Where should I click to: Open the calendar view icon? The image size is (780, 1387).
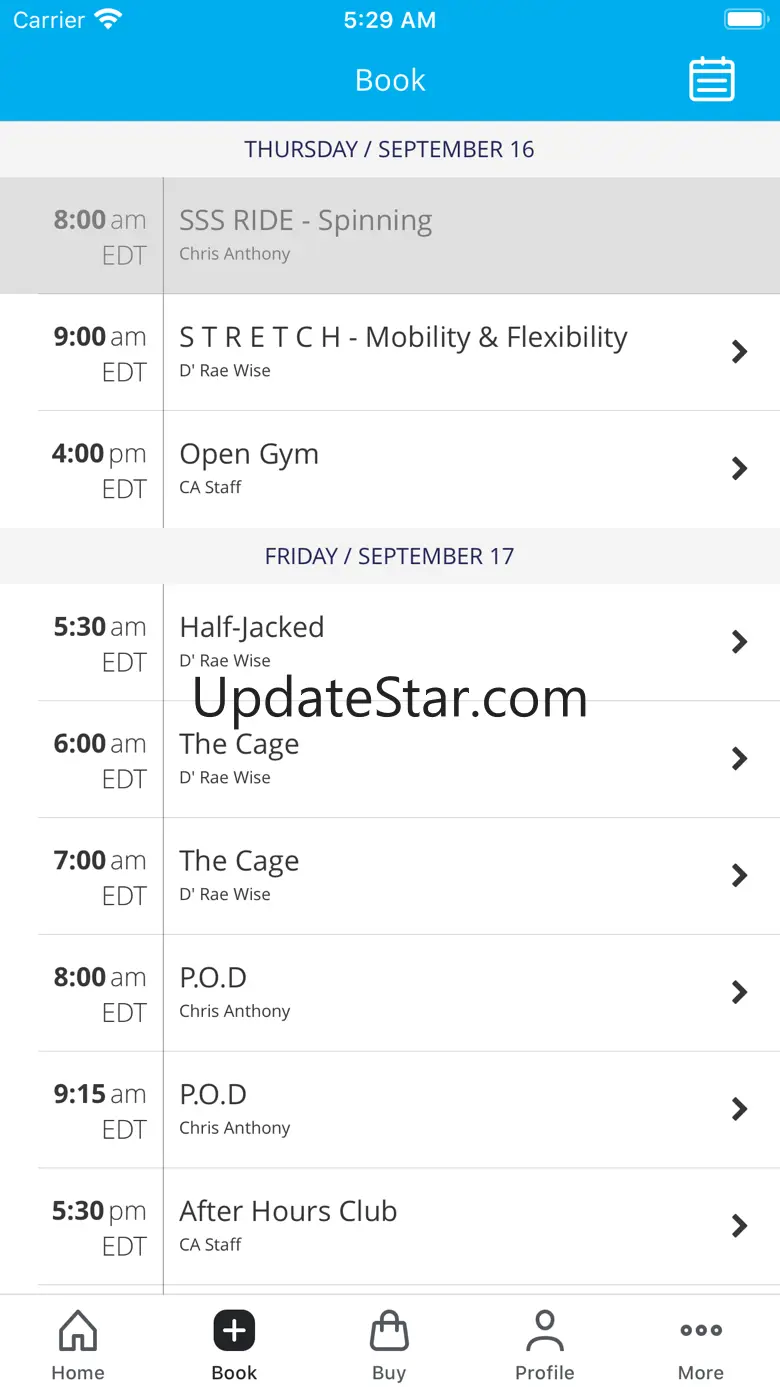click(712, 80)
